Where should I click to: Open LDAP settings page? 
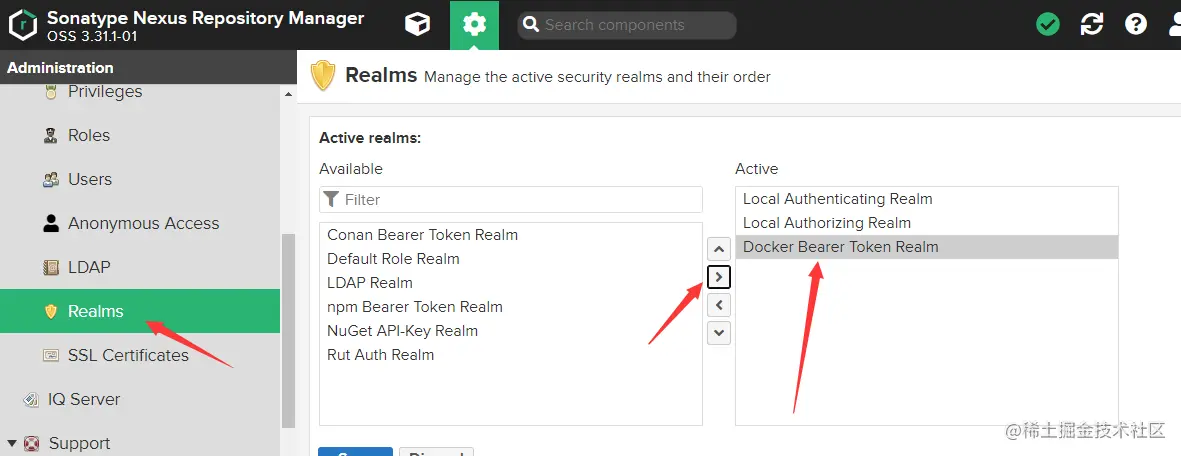click(x=89, y=268)
